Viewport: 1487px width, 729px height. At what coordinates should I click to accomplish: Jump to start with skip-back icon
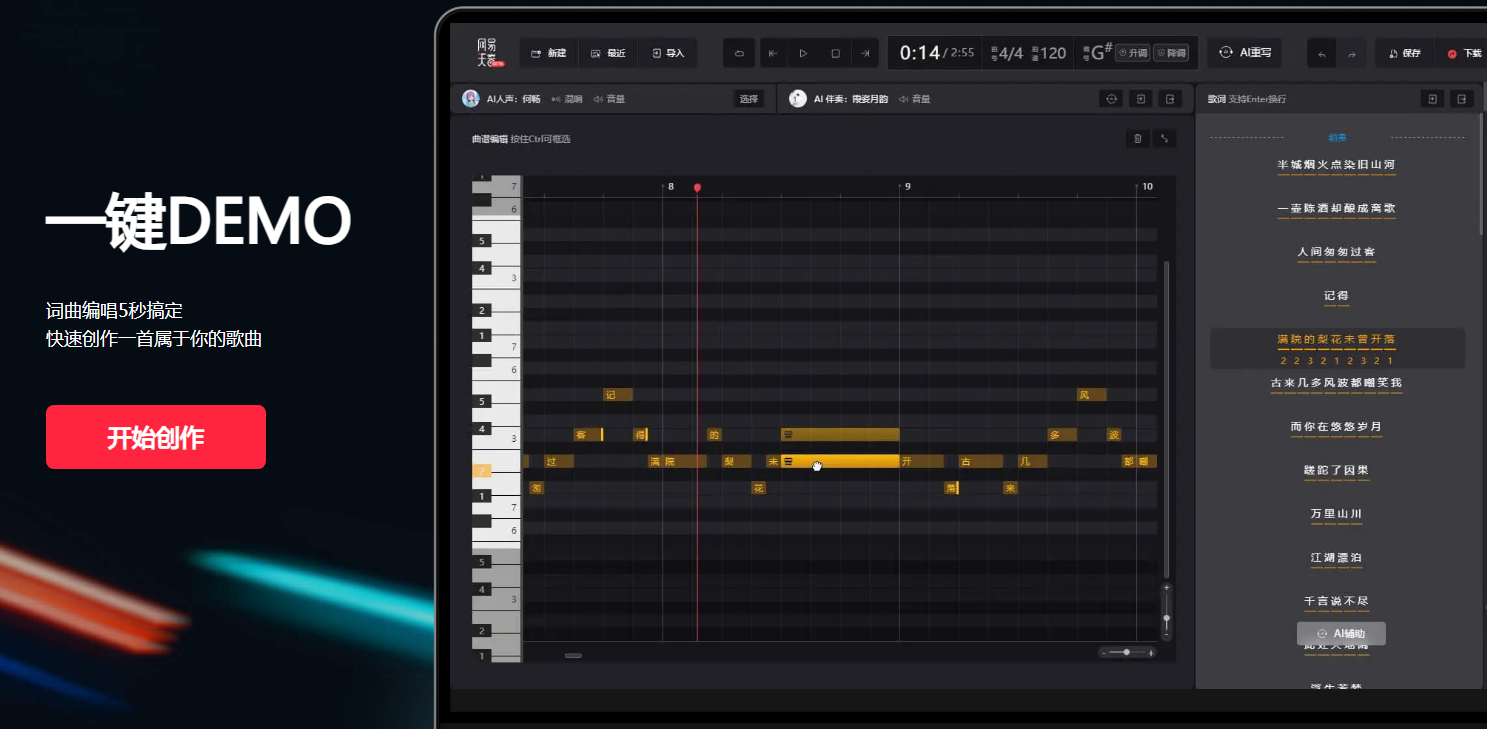pos(771,53)
